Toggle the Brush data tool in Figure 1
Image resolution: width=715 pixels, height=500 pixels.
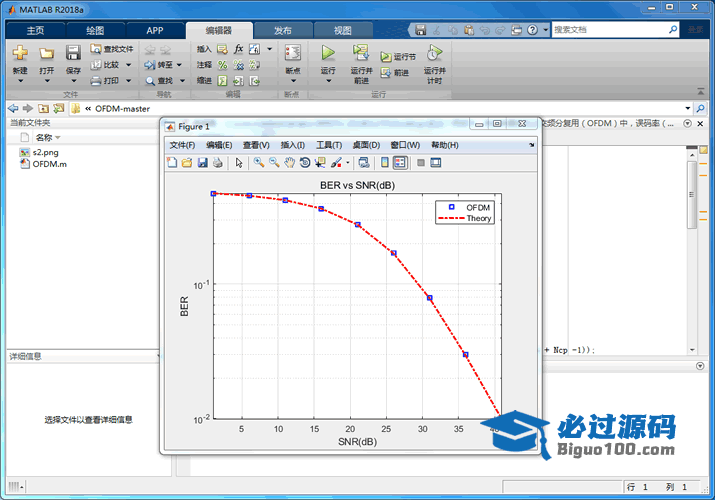click(x=336, y=163)
